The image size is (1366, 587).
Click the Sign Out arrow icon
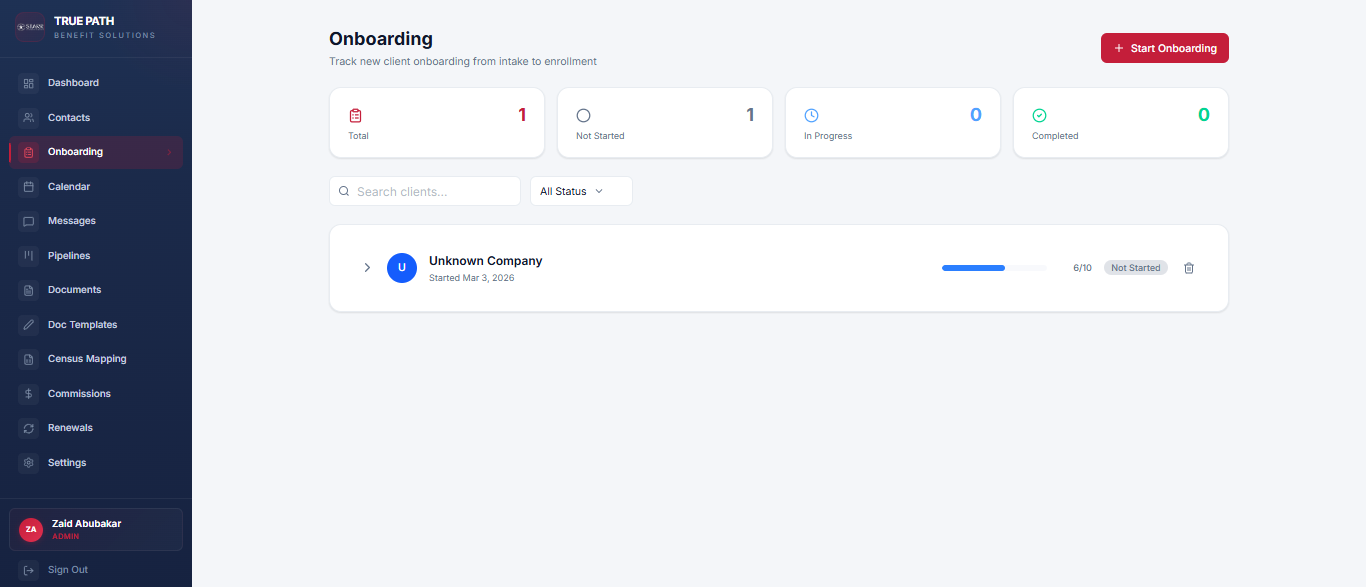(29, 570)
